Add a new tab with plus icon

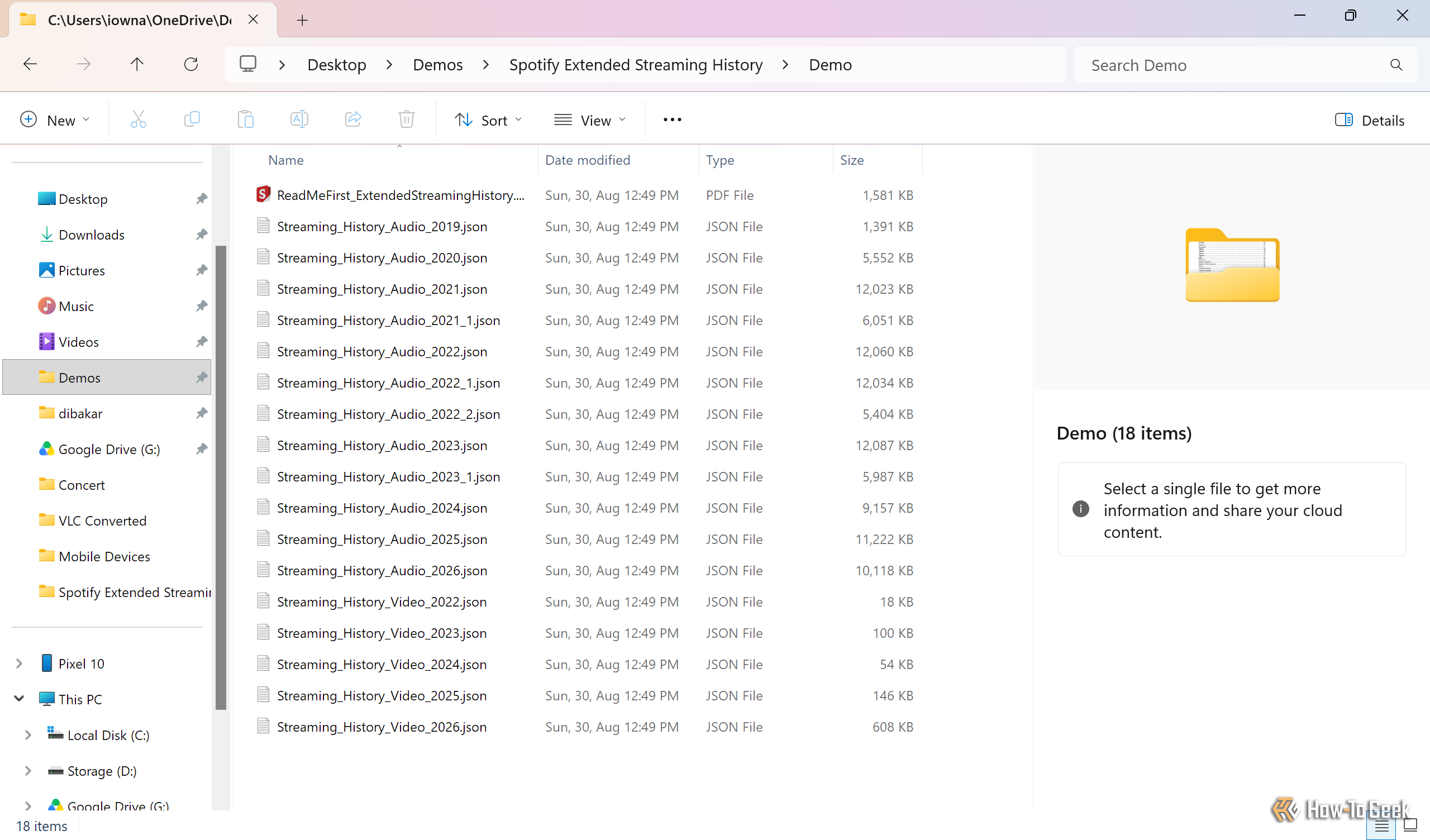[x=302, y=21]
